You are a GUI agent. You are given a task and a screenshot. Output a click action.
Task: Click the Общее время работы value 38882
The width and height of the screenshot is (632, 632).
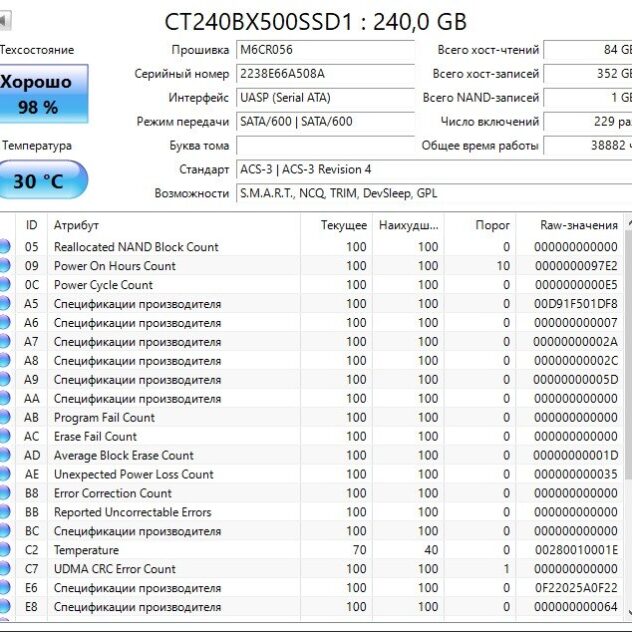pyautogui.click(x=588, y=146)
